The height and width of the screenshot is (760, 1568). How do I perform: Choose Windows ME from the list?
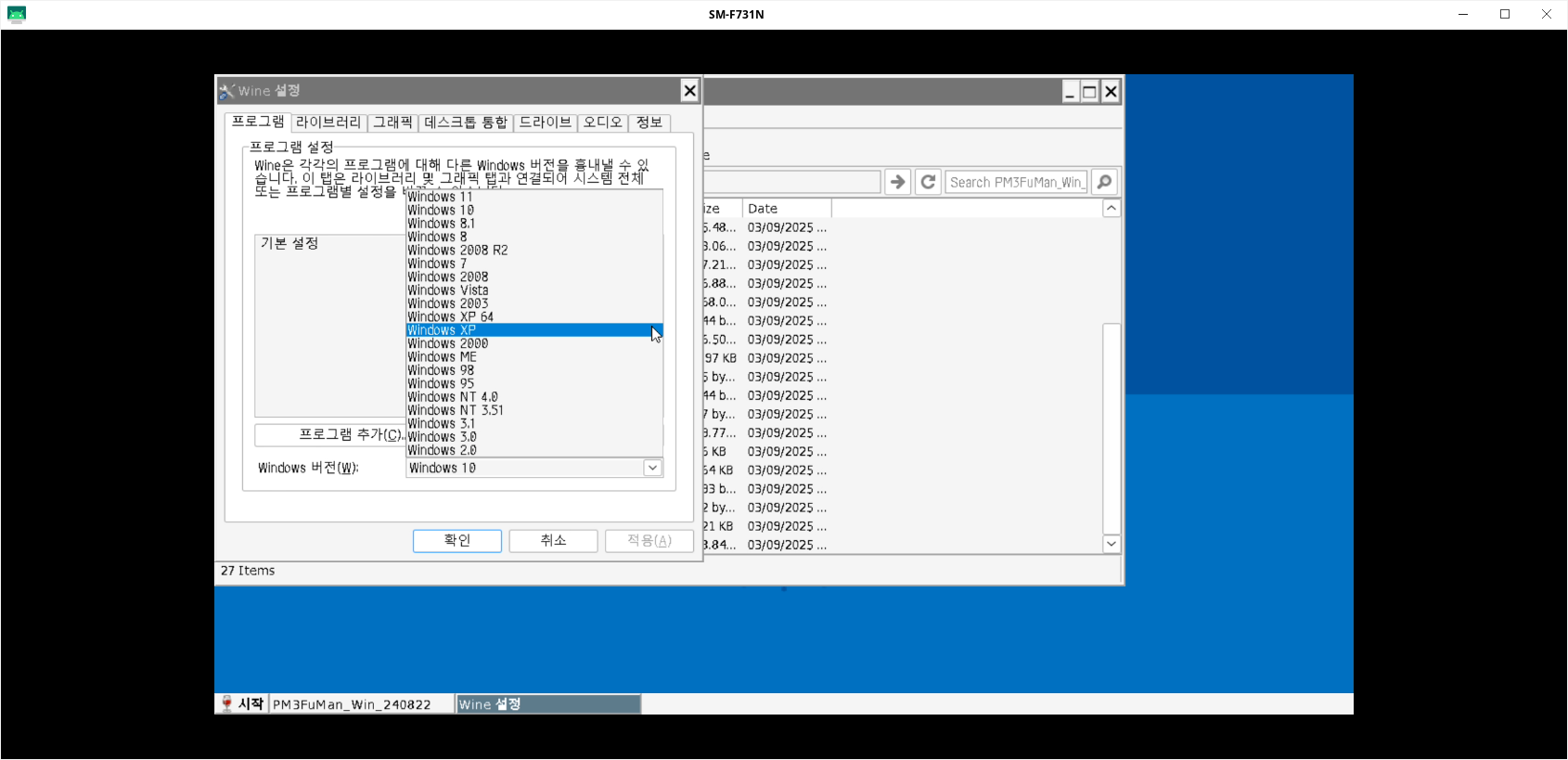(534, 357)
